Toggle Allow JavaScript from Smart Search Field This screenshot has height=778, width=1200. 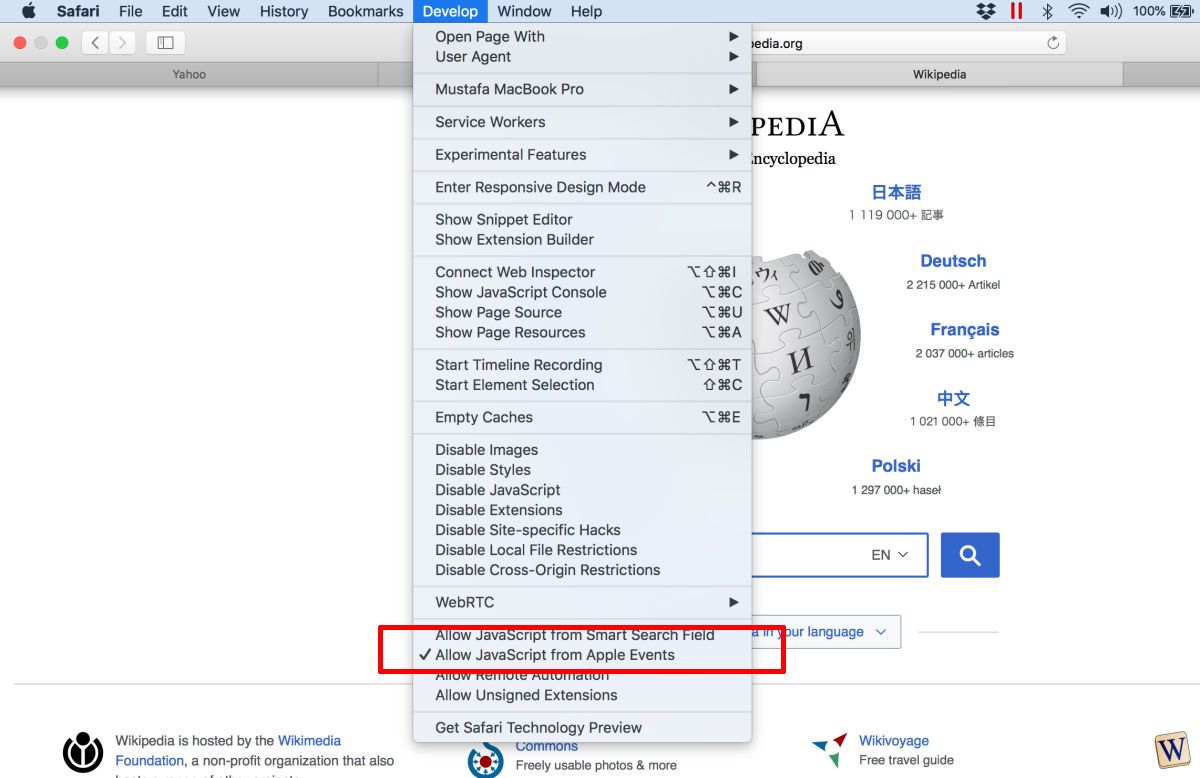(x=582, y=635)
